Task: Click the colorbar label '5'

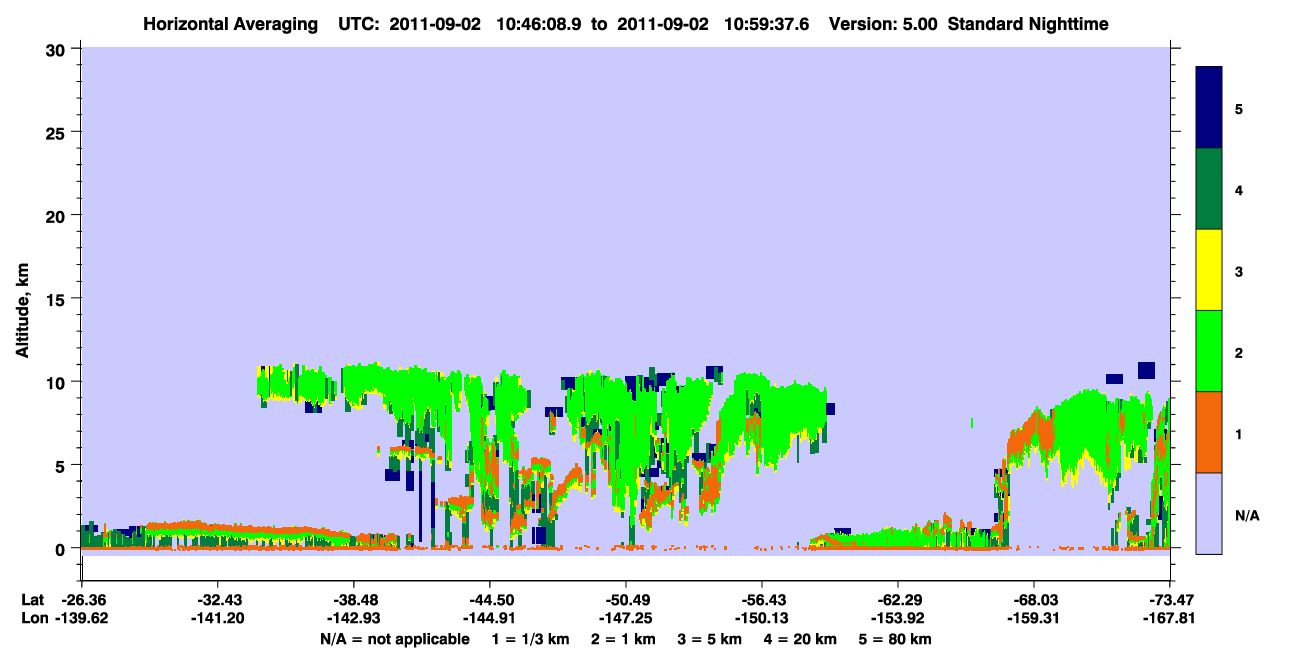Action: point(1239,108)
